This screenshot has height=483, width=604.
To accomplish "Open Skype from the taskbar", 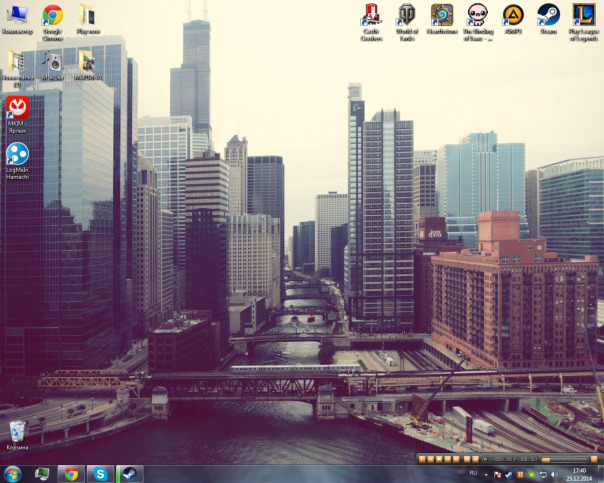I will [100, 473].
